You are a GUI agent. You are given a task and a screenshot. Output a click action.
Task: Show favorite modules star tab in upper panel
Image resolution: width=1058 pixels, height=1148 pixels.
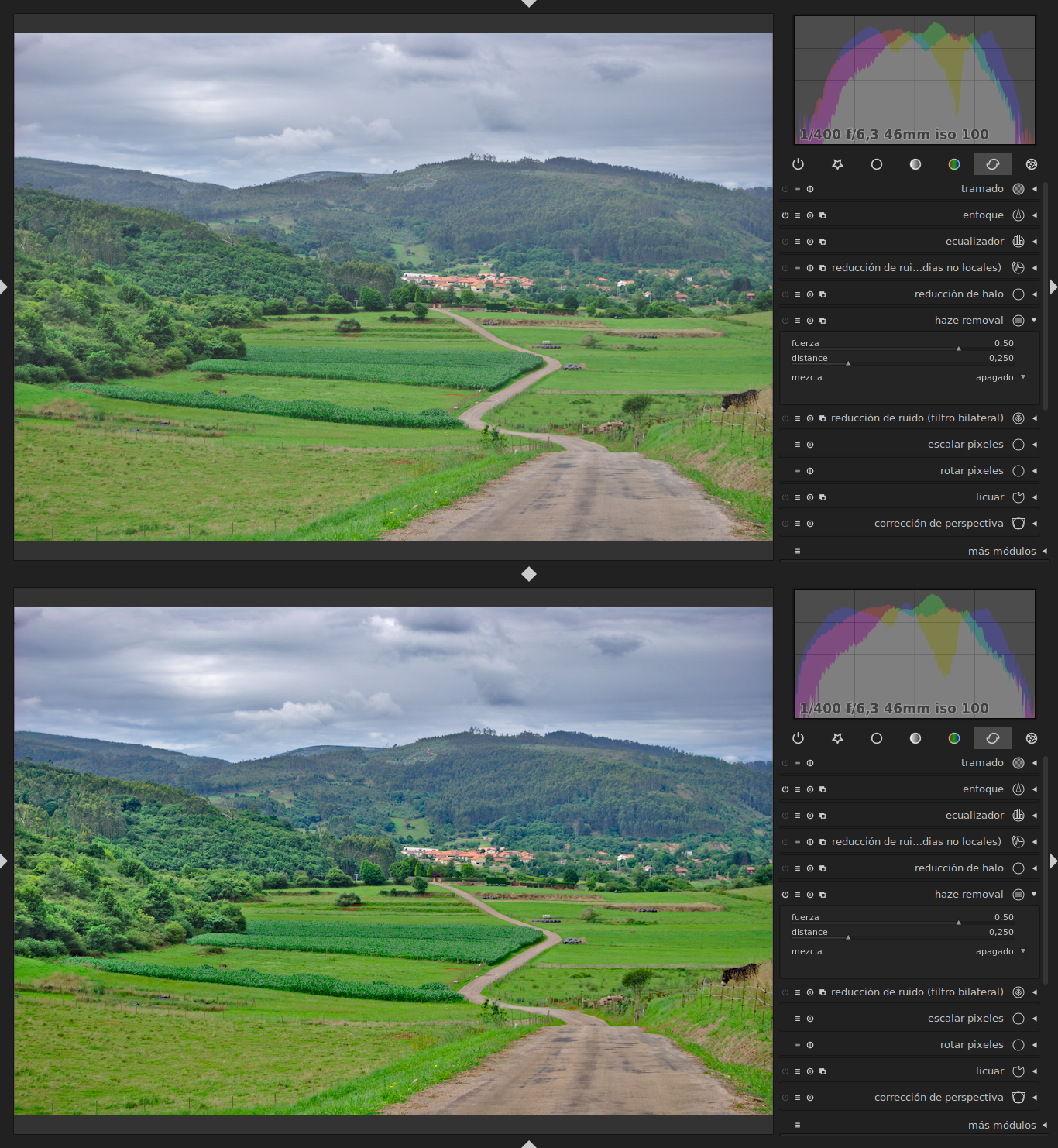[x=837, y=164]
